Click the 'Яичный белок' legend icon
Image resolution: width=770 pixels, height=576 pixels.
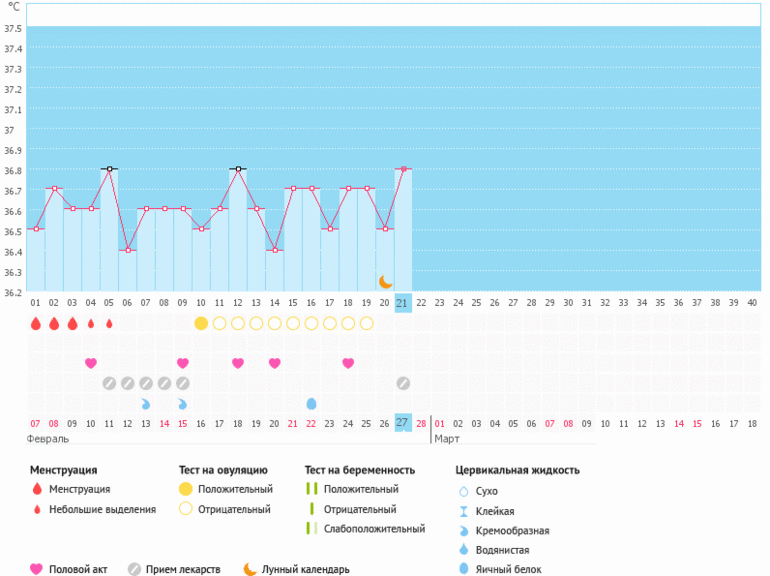[463, 569]
